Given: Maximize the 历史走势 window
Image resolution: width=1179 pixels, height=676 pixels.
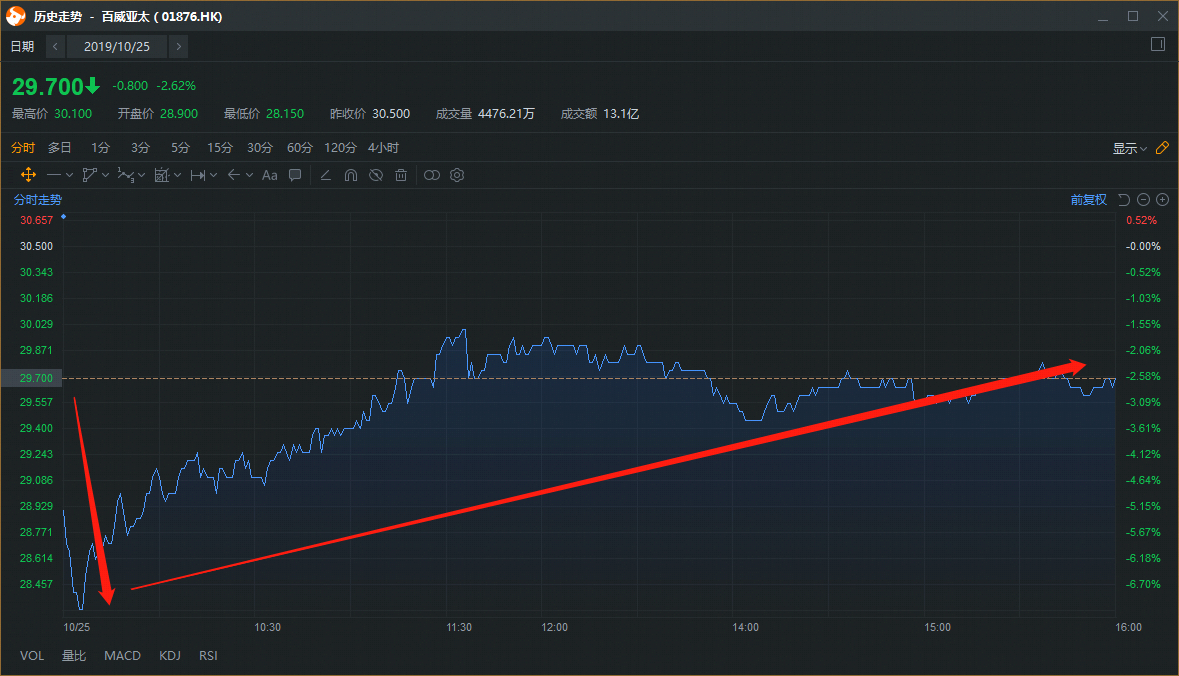Looking at the screenshot, I should [x=1132, y=16].
